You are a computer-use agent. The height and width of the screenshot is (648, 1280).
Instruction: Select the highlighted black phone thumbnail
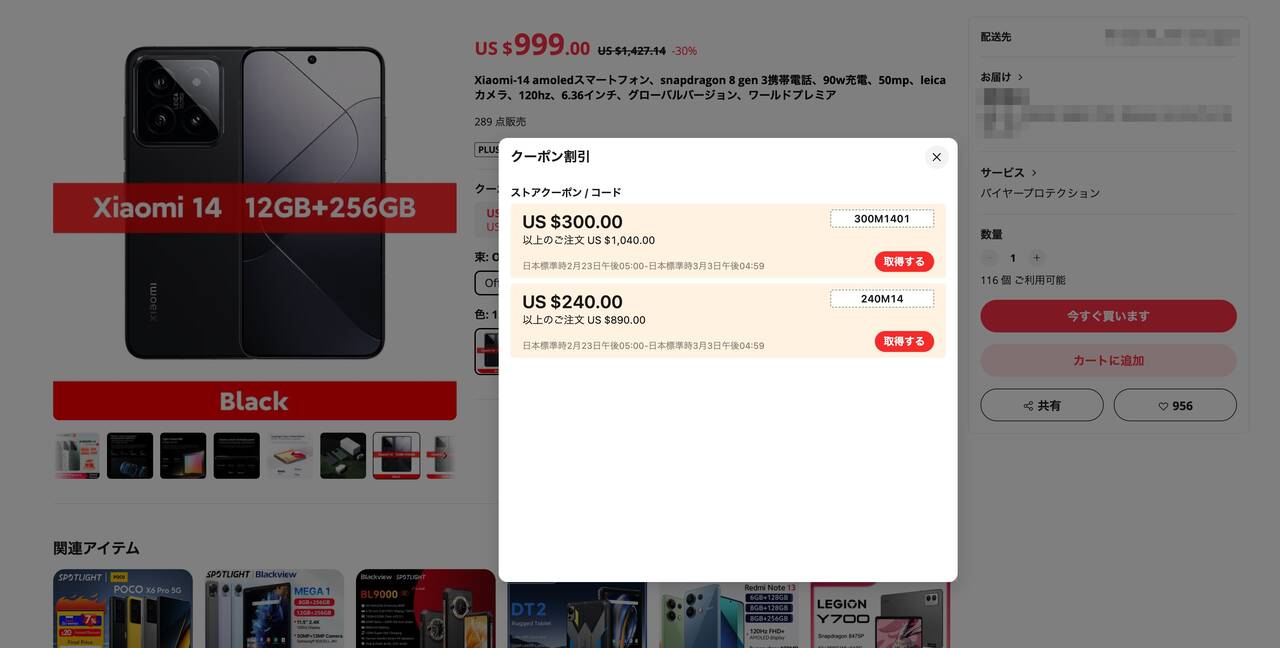pos(396,455)
